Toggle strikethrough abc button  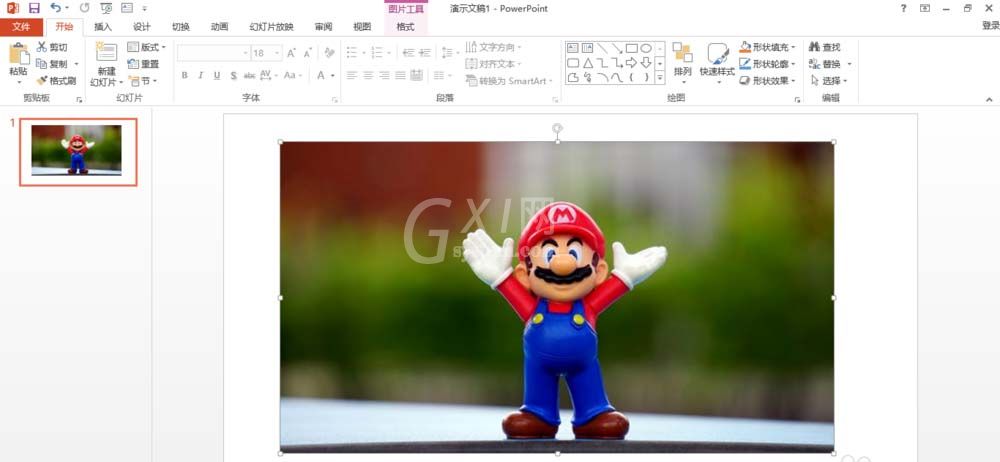[249, 75]
